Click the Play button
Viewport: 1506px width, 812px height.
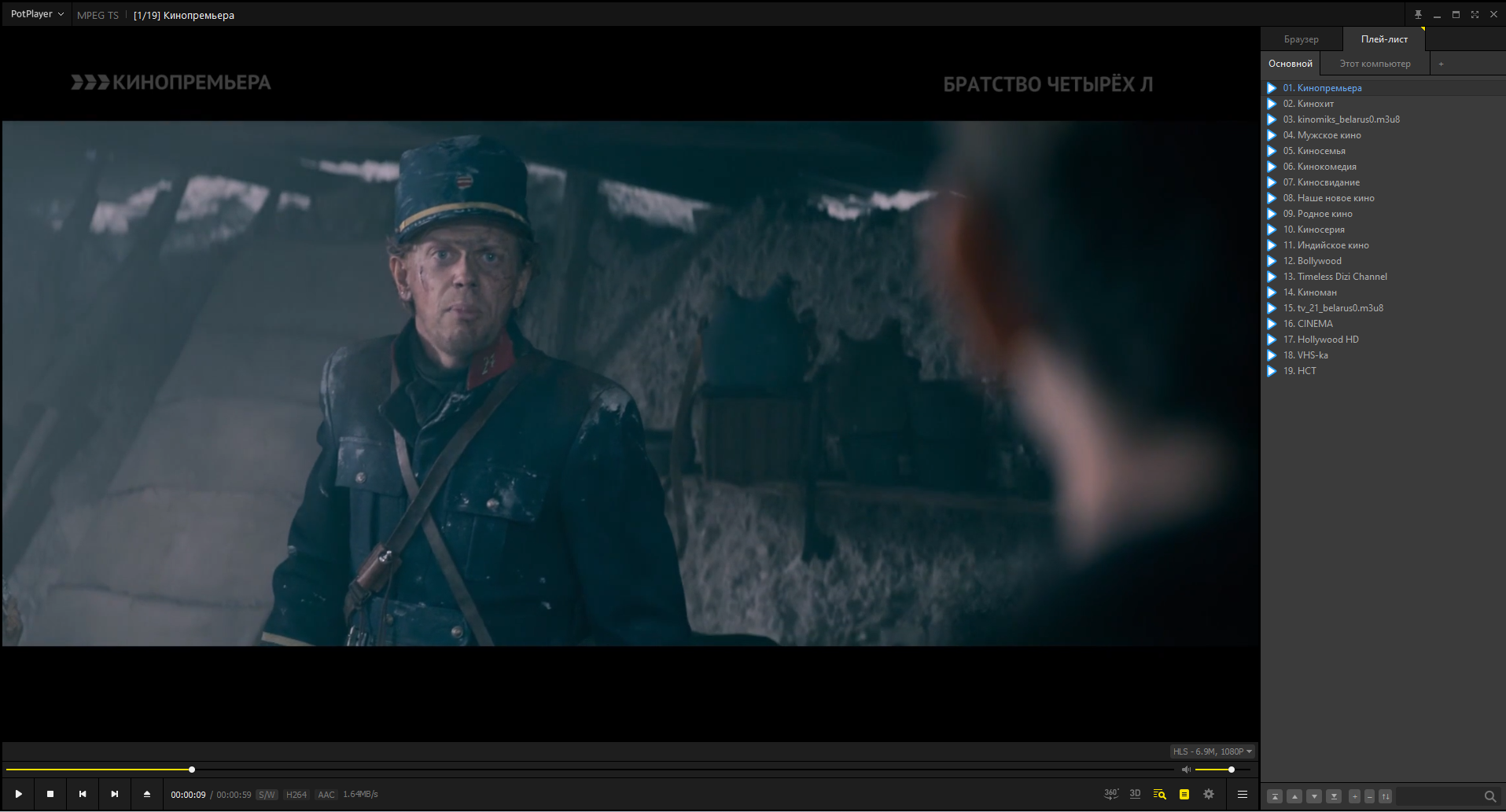pos(18,794)
